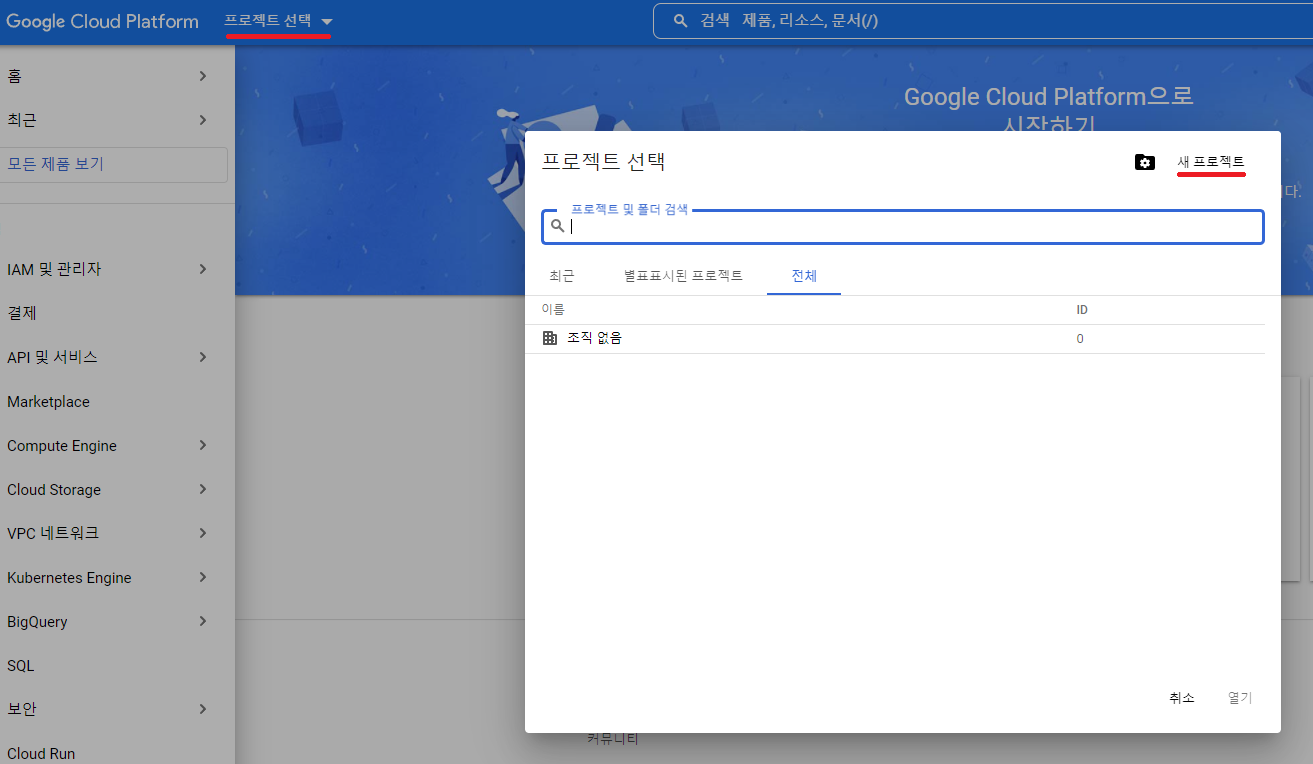The image size is (1313, 764).
Task: Open IAM 및 관리자 in the sidebar
Action: (54, 269)
